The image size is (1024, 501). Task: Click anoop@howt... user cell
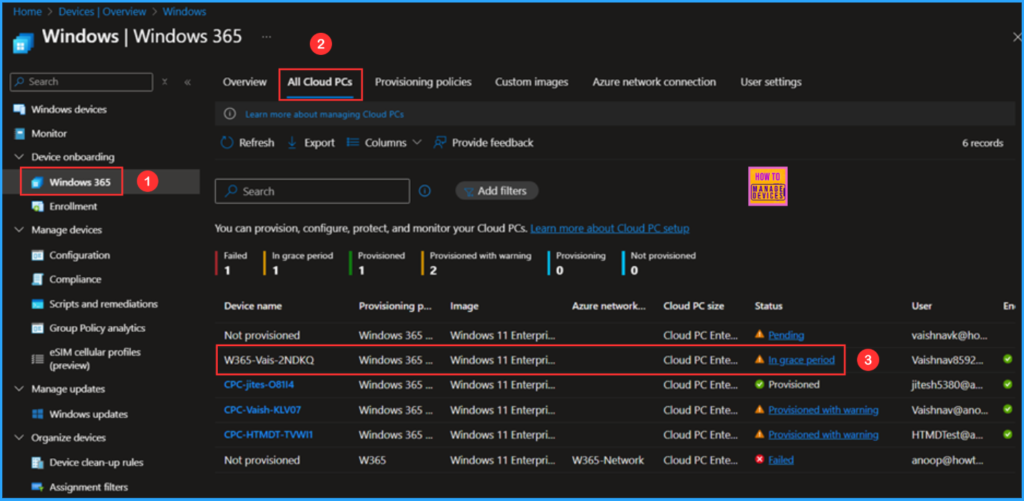tap(948, 460)
